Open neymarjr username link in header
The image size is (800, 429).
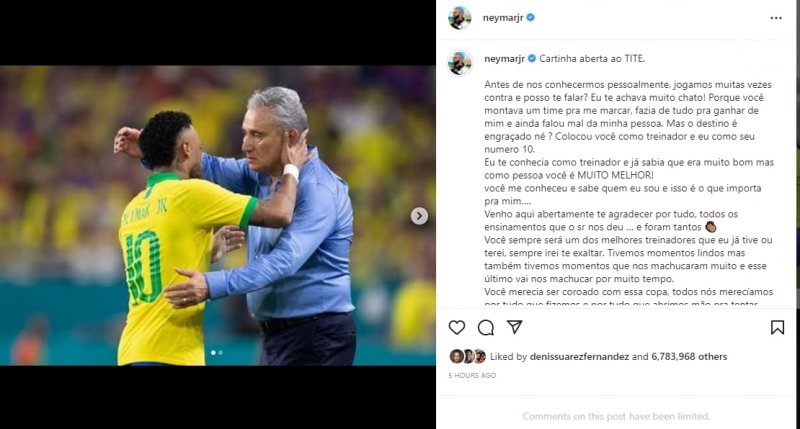point(503,18)
